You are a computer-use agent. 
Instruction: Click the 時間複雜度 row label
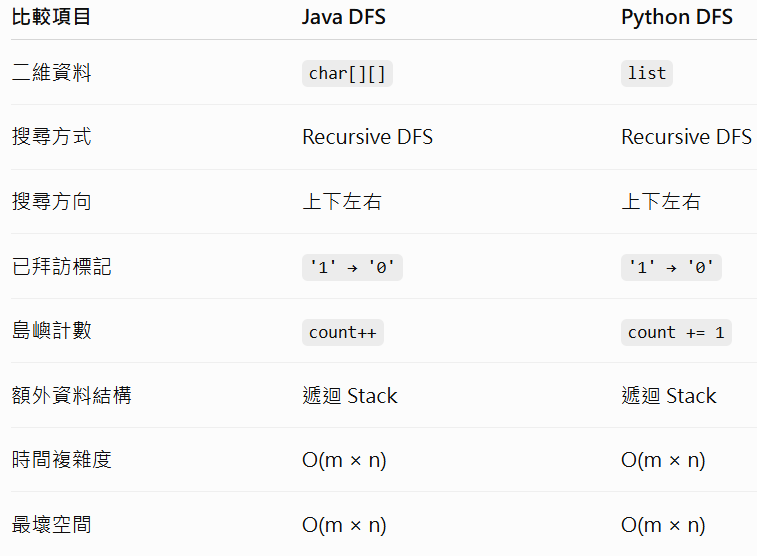pos(61,459)
